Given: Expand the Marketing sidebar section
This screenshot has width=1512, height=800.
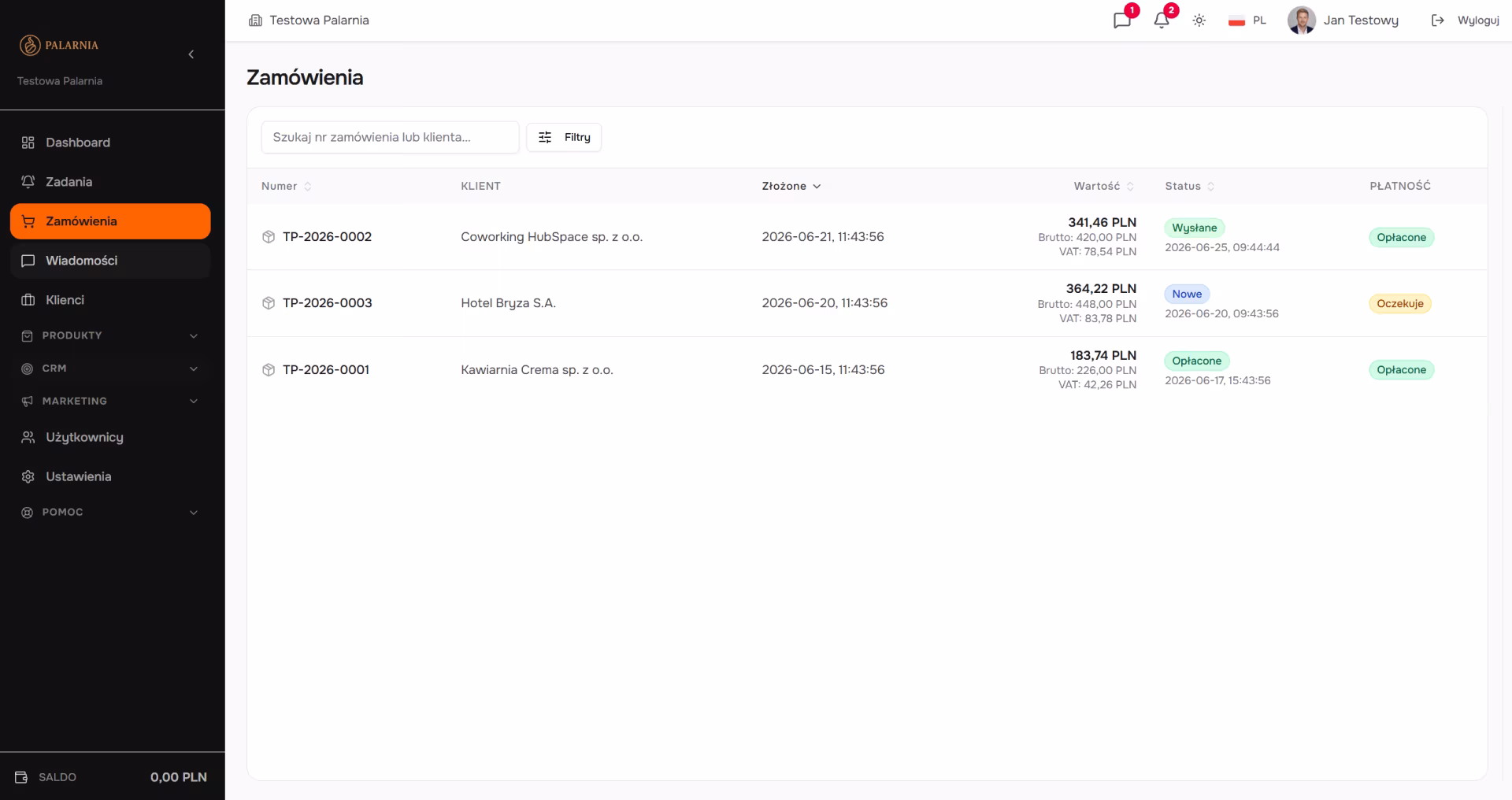Looking at the screenshot, I should pyautogui.click(x=110, y=402).
